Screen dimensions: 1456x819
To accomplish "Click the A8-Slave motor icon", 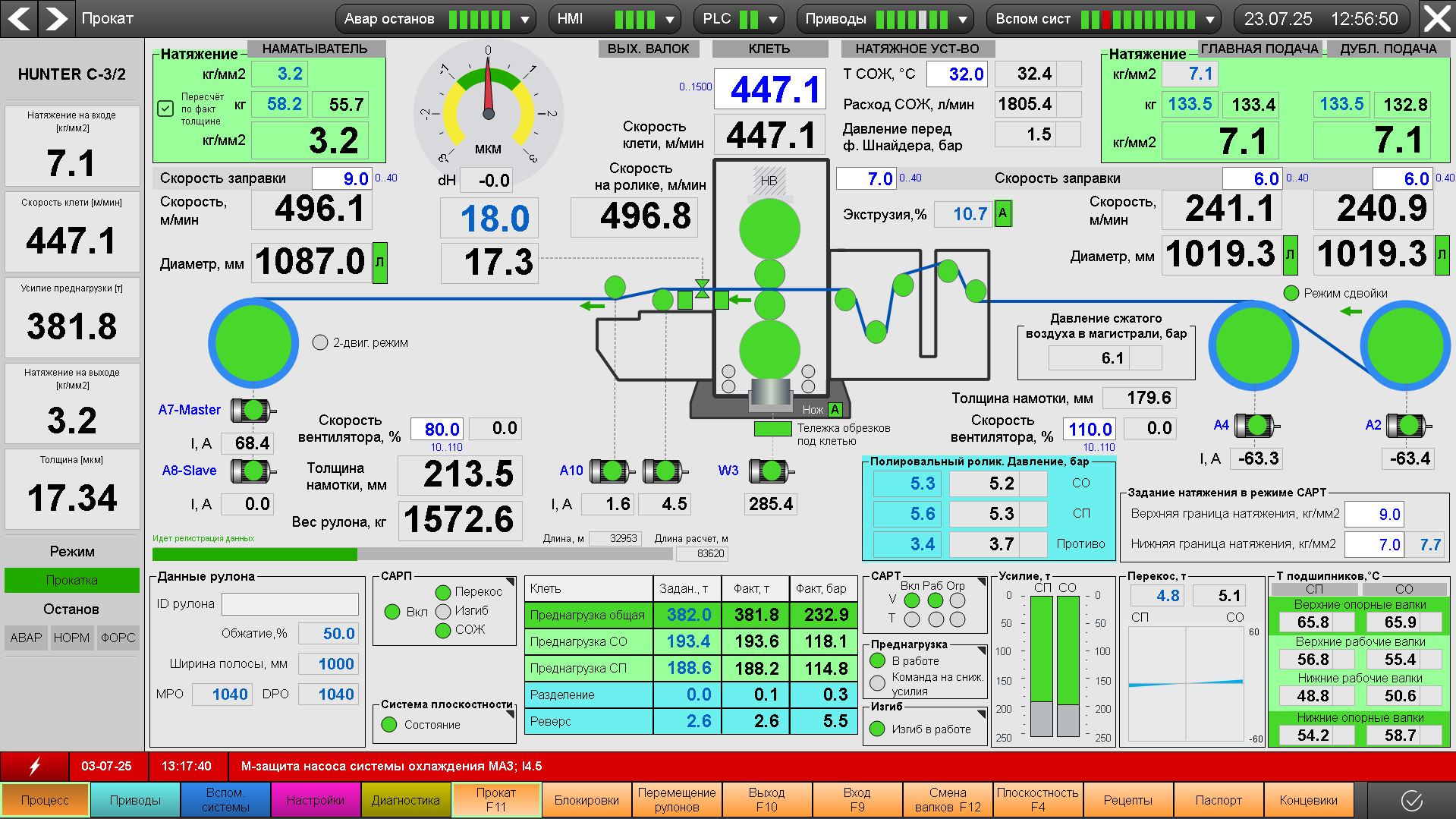I will coord(253,471).
